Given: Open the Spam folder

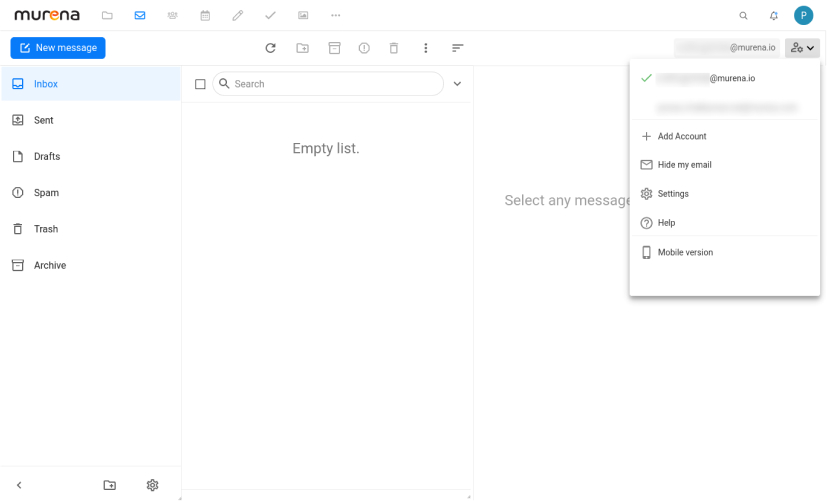Looking at the screenshot, I should (x=46, y=193).
